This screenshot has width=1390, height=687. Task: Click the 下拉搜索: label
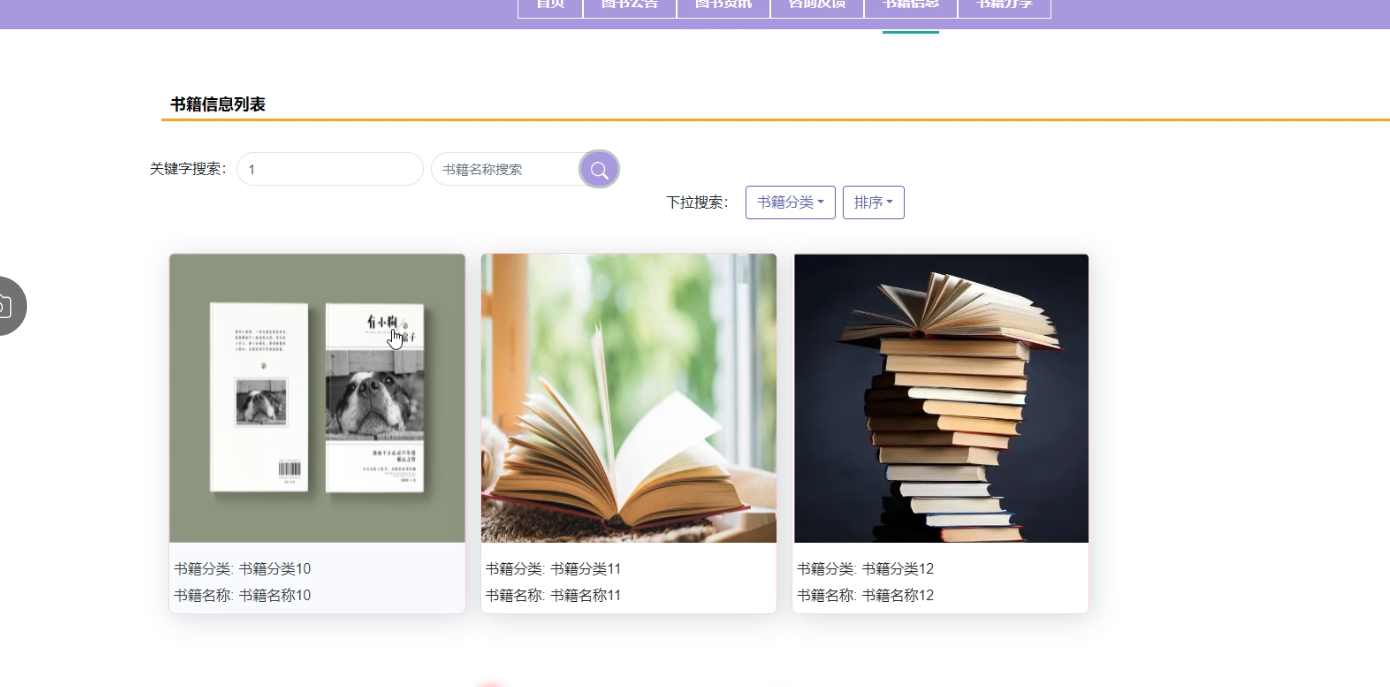[698, 202]
